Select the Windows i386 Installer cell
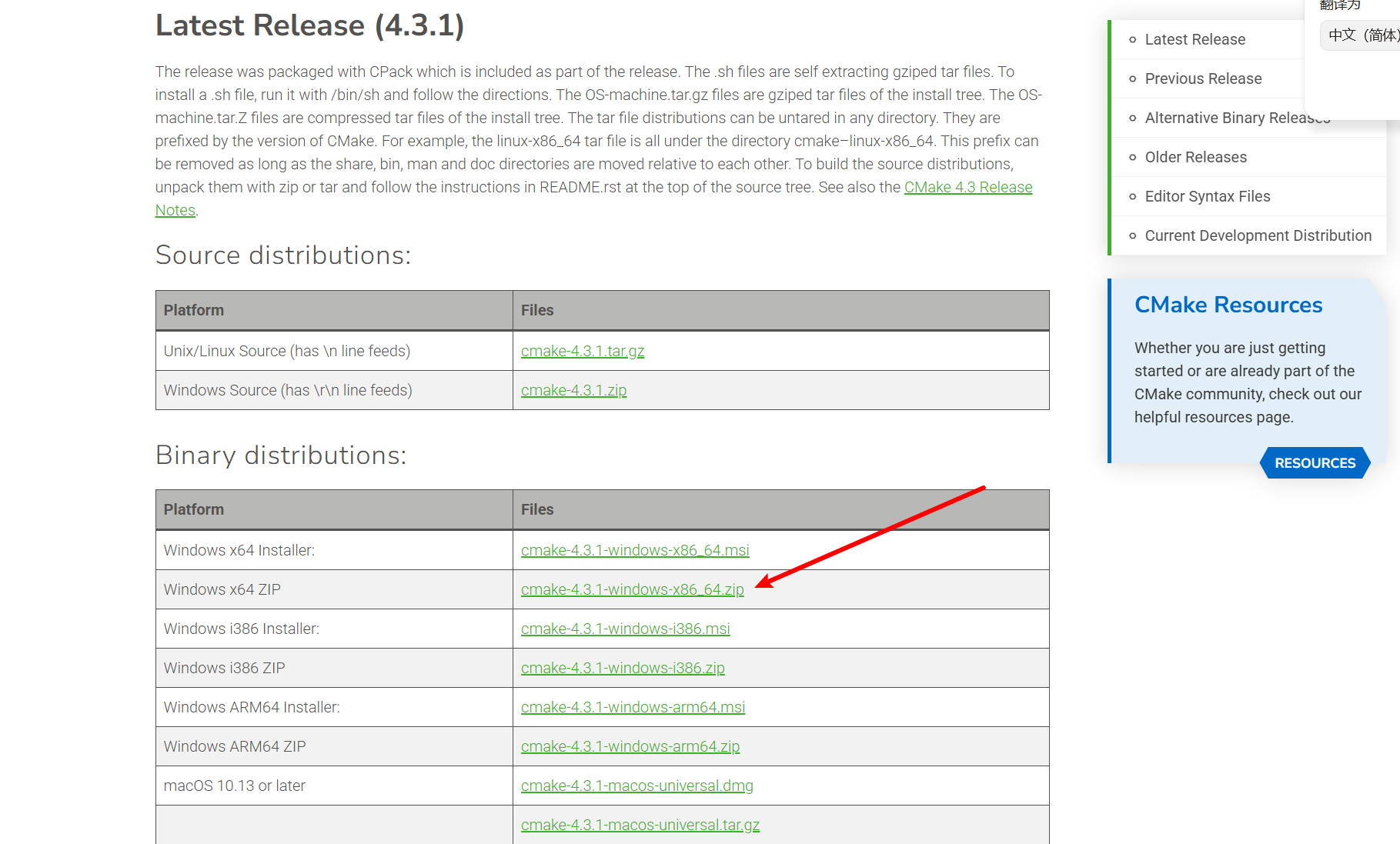1400x844 pixels. (334, 629)
